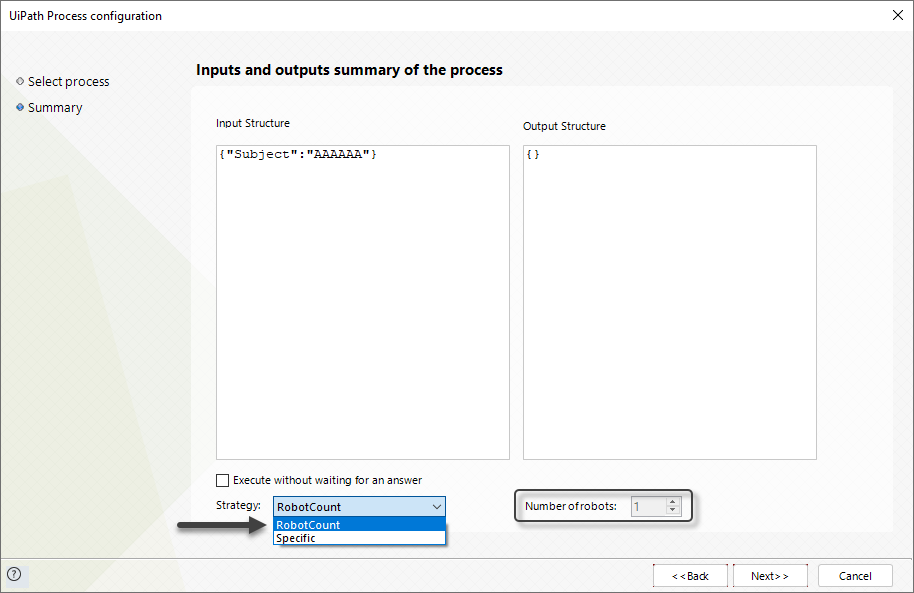
Task: Select the Strategy label text
Action: pos(238,505)
